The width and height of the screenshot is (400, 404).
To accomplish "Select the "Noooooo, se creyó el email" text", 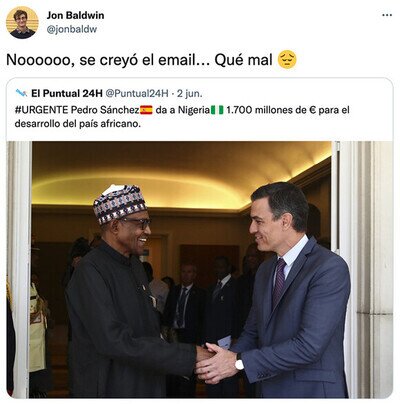I will 106,60.
